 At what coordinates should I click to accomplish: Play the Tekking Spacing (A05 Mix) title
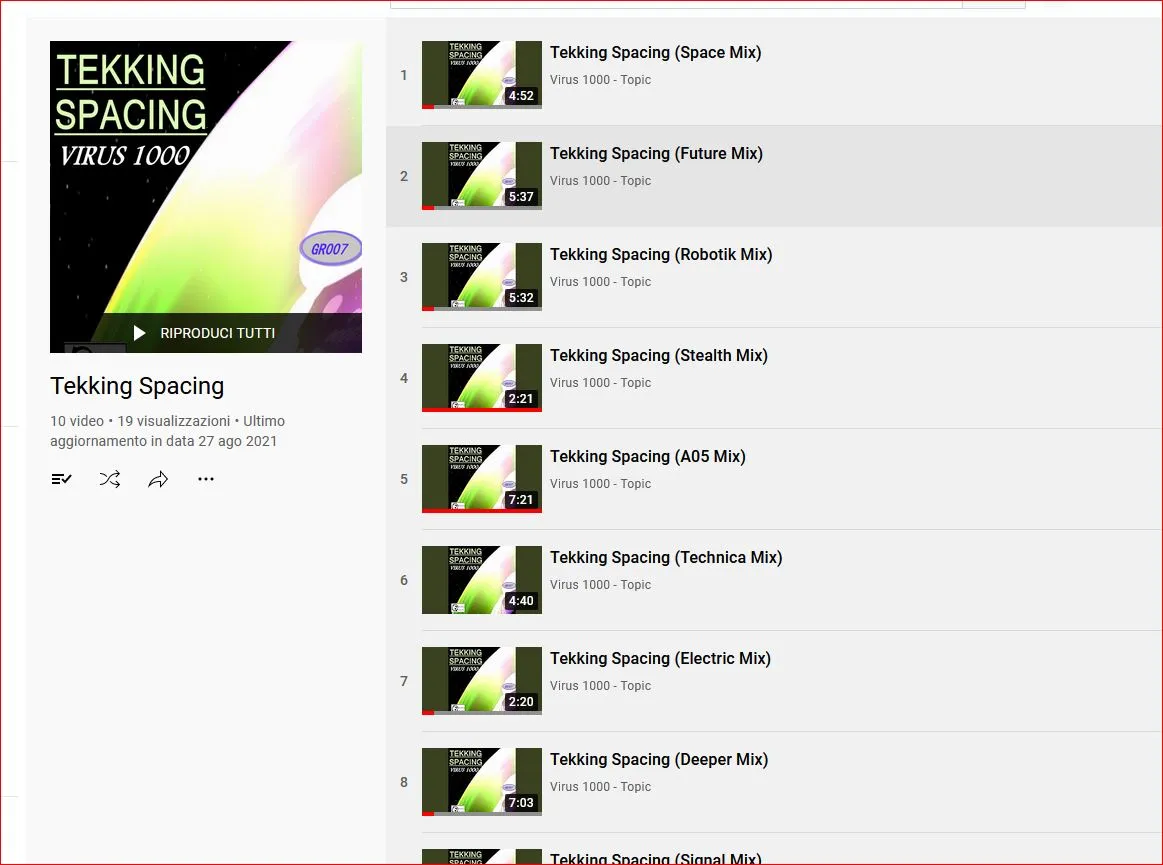(648, 456)
